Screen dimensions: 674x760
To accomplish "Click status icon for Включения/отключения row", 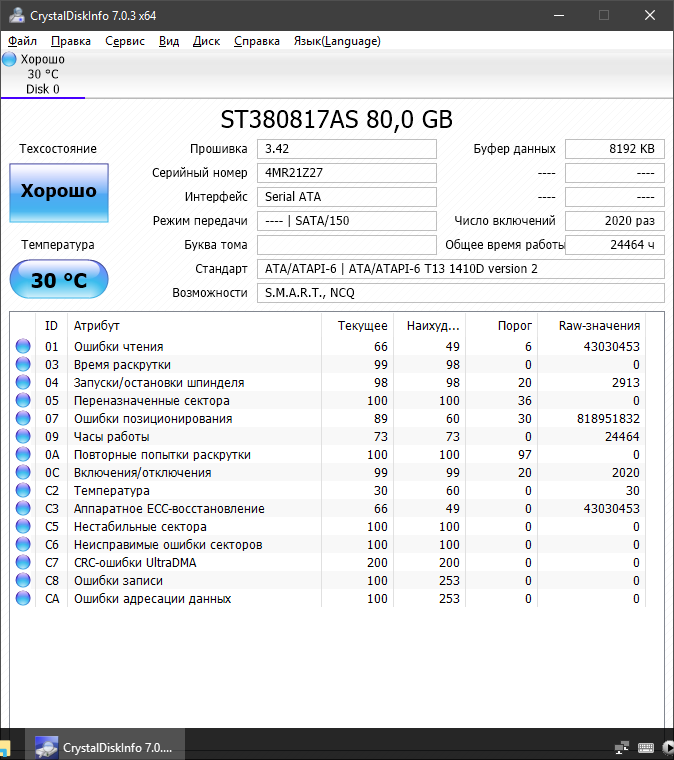I will click(x=23, y=472).
